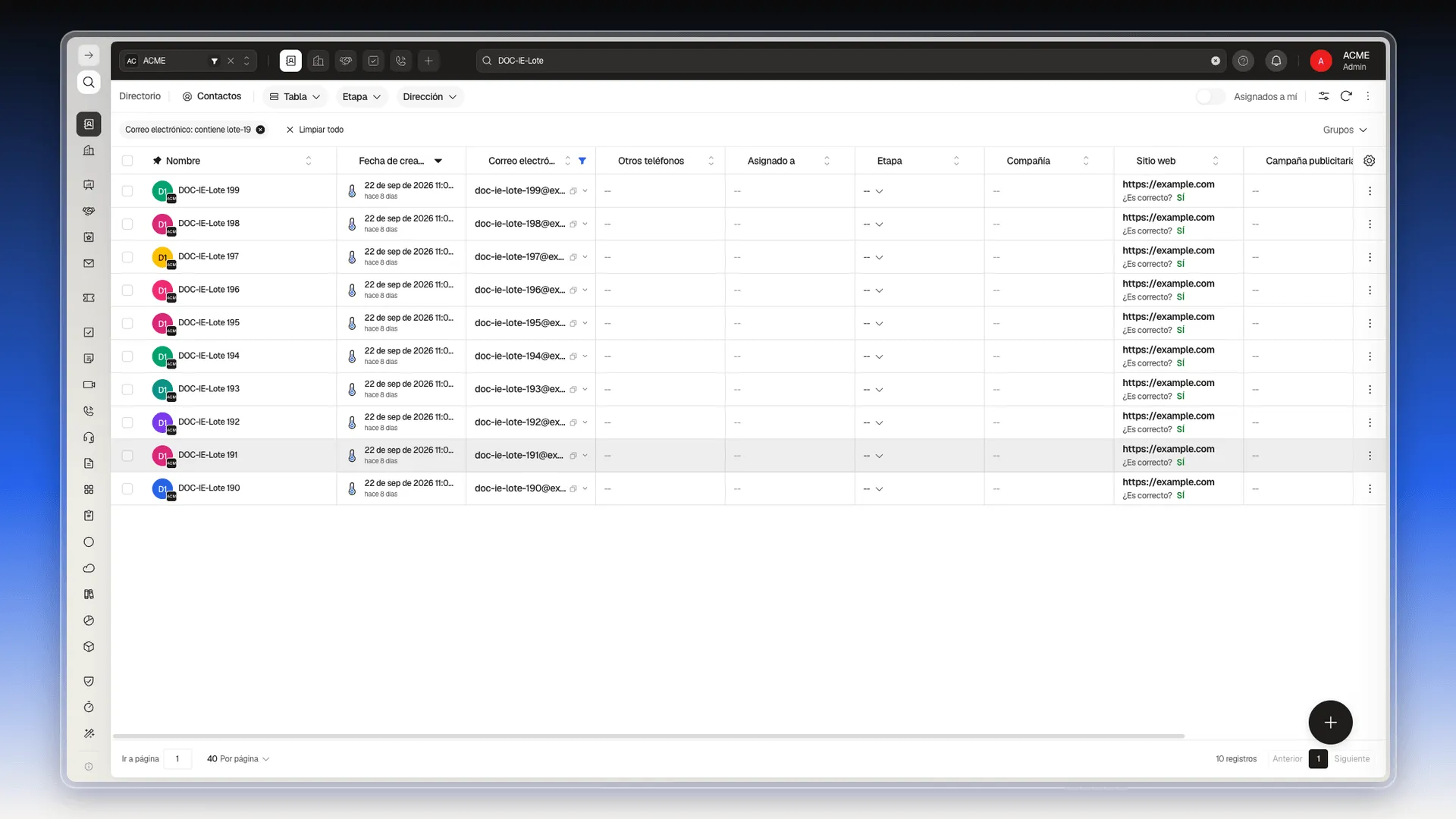The height and width of the screenshot is (819, 1456).
Task: Remove the Correo electrónico lote-19 filter chip
Action: 260,130
